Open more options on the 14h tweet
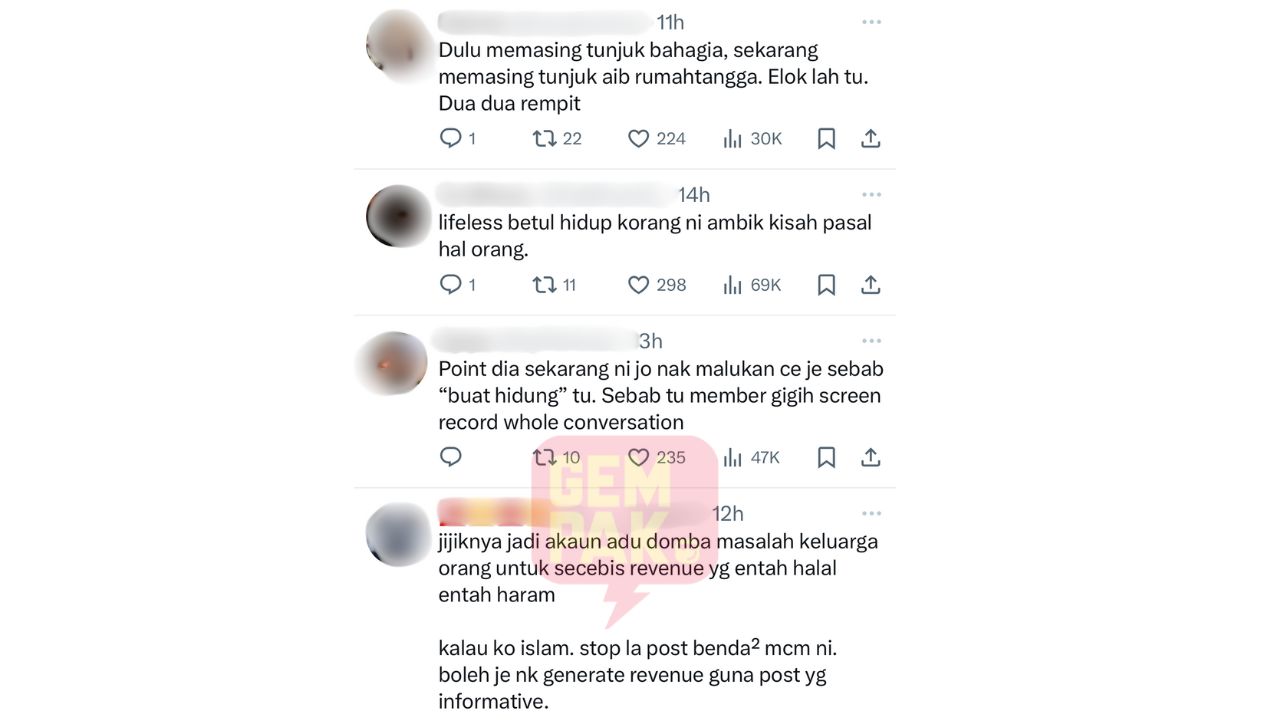The height and width of the screenshot is (720, 1280). coord(872,195)
